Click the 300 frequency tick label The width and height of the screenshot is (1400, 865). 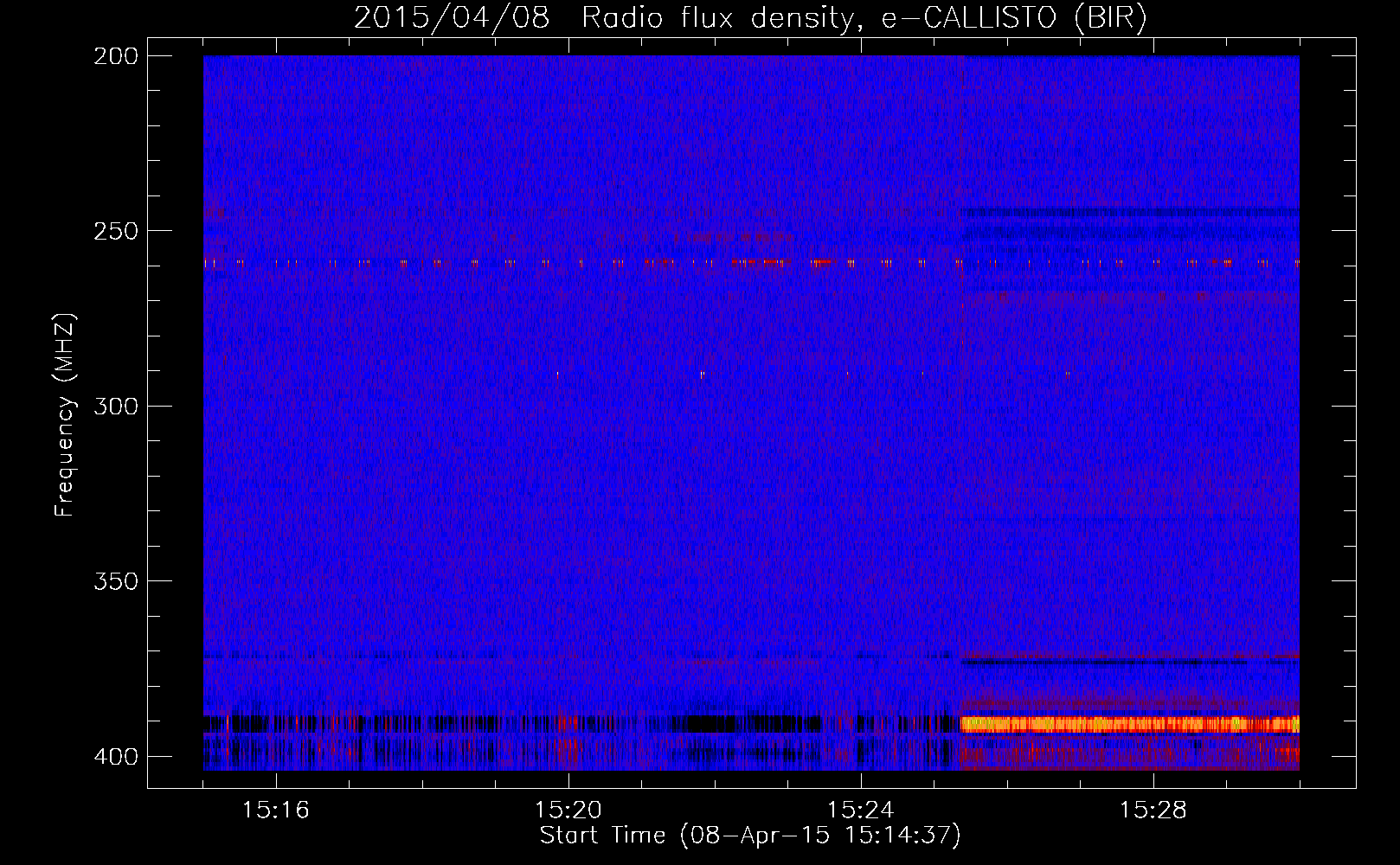click(x=116, y=406)
